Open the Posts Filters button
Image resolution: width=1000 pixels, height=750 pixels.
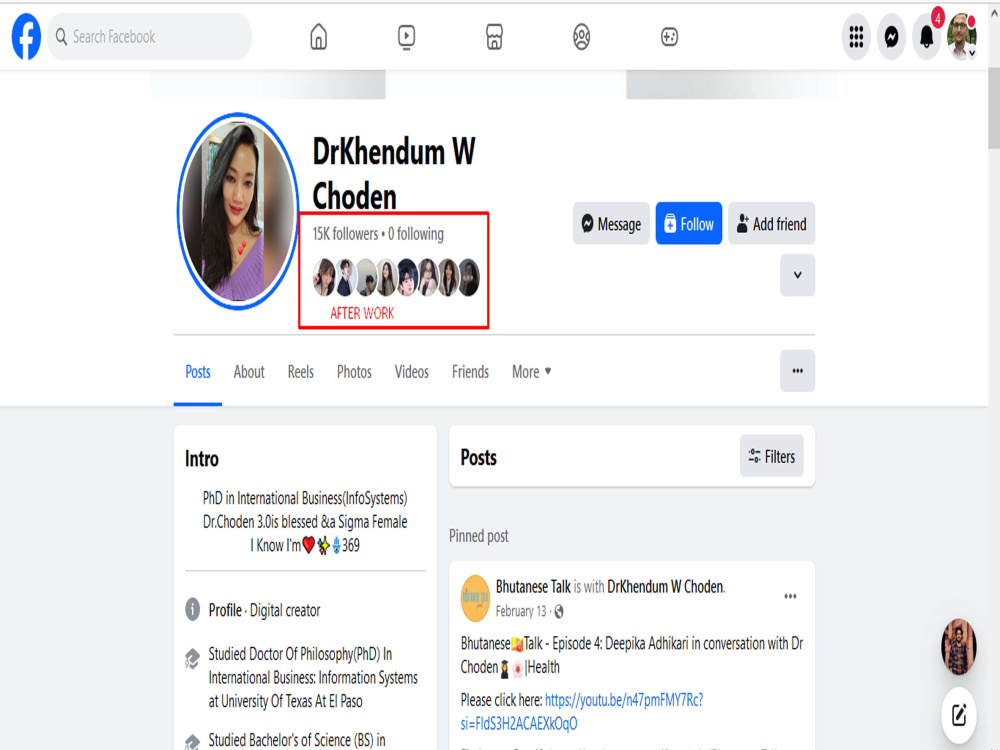(772, 457)
